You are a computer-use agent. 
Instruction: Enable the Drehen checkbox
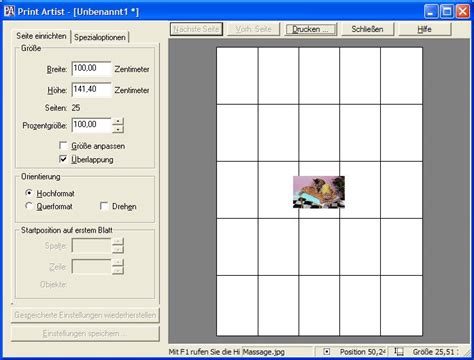point(104,206)
